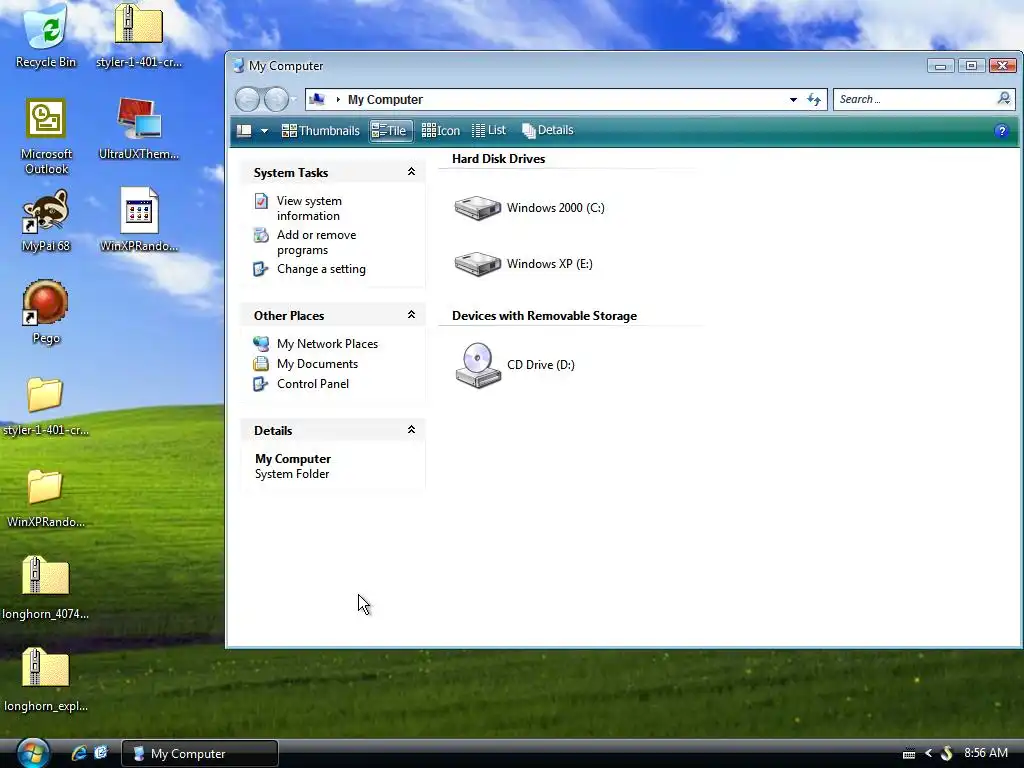Launch Internet Explorer from quick launch

80,753
